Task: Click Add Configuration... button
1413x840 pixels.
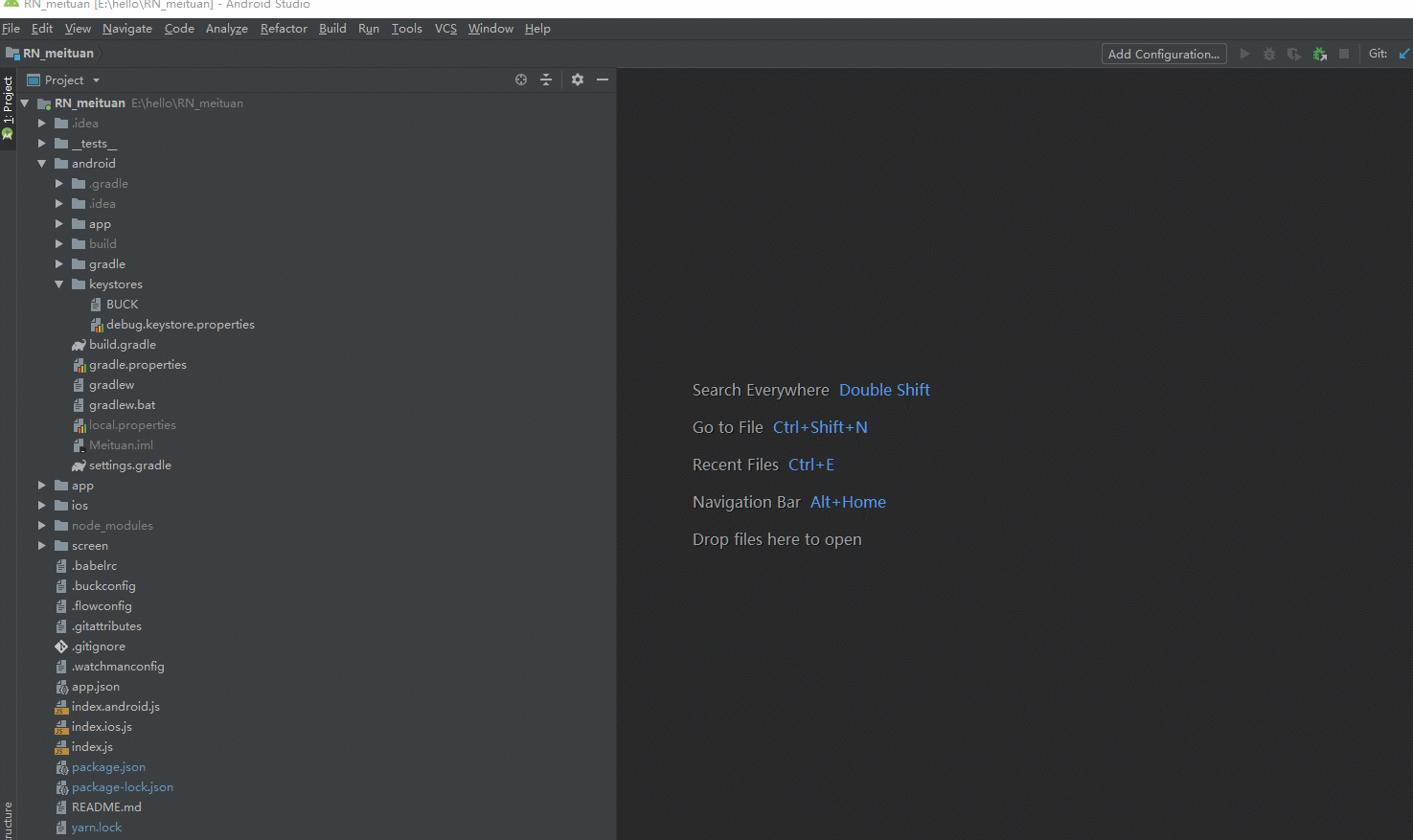Action: pyautogui.click(x=1164, y=54)
